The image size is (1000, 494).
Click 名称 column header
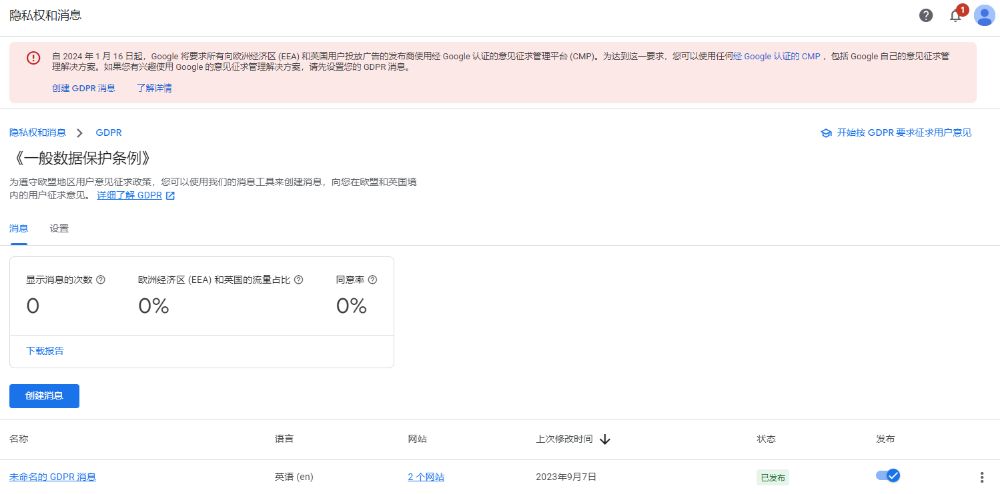18,439
